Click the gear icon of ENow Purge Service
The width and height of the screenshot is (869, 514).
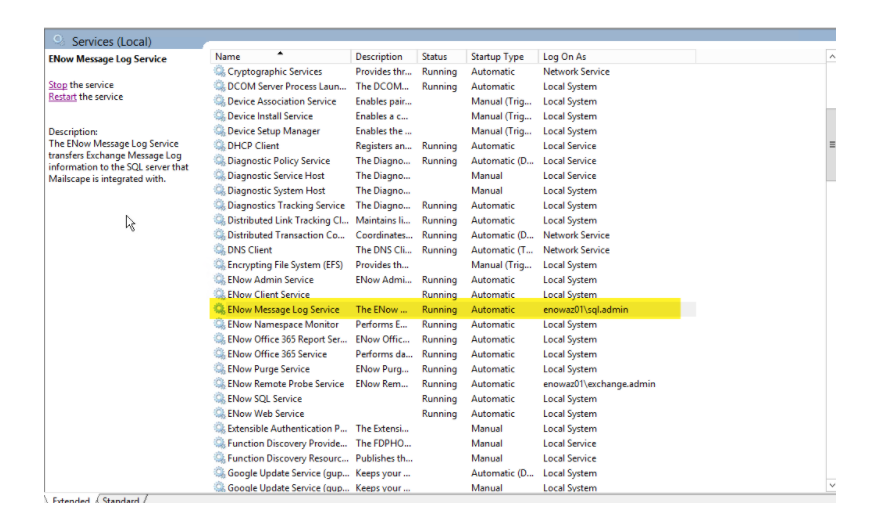219,369
